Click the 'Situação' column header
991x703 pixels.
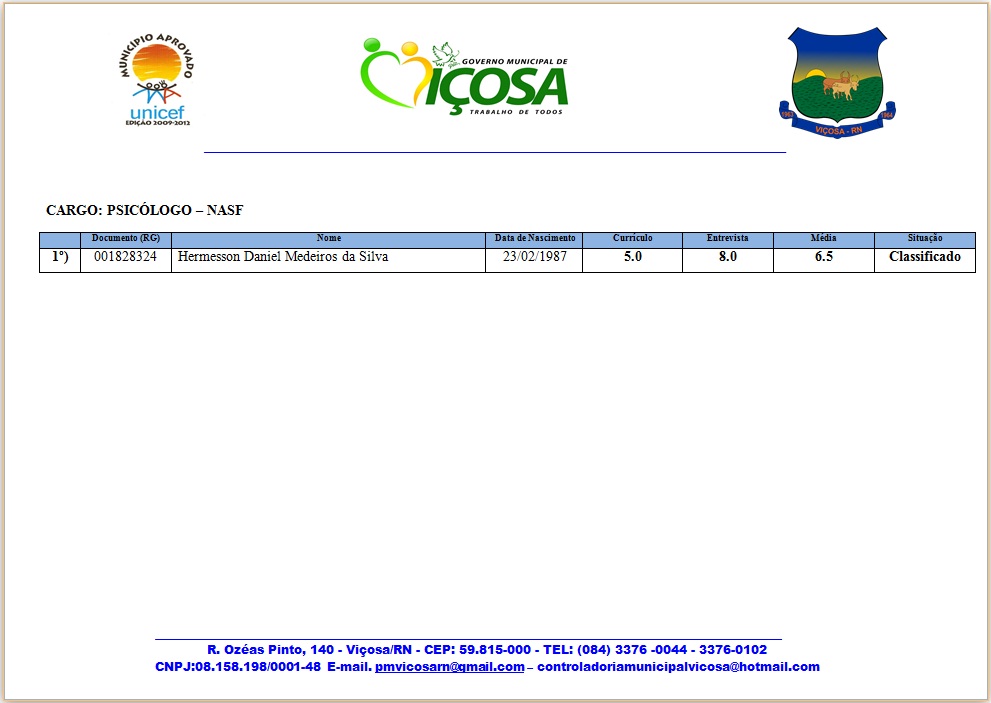click(x=925, y=238)
